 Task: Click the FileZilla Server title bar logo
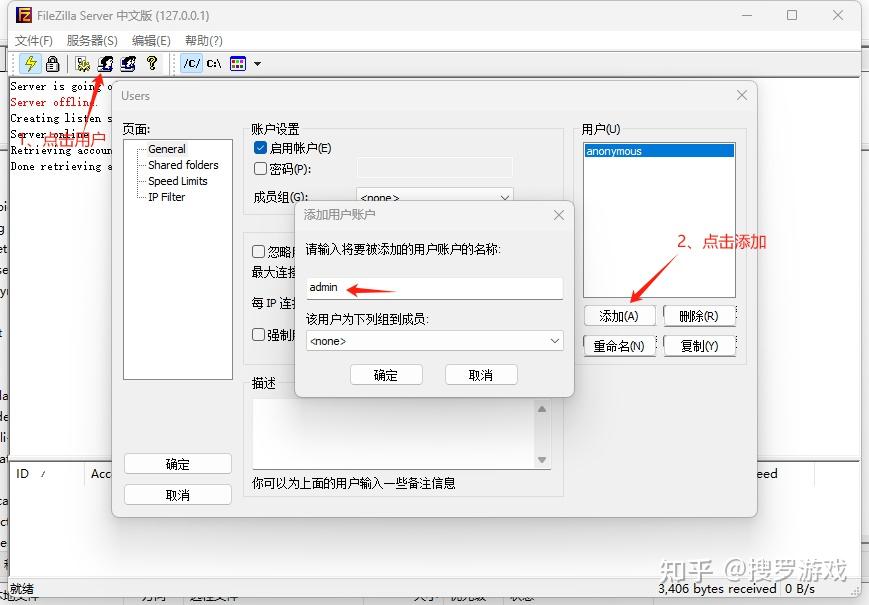click(x=24, y=15)
